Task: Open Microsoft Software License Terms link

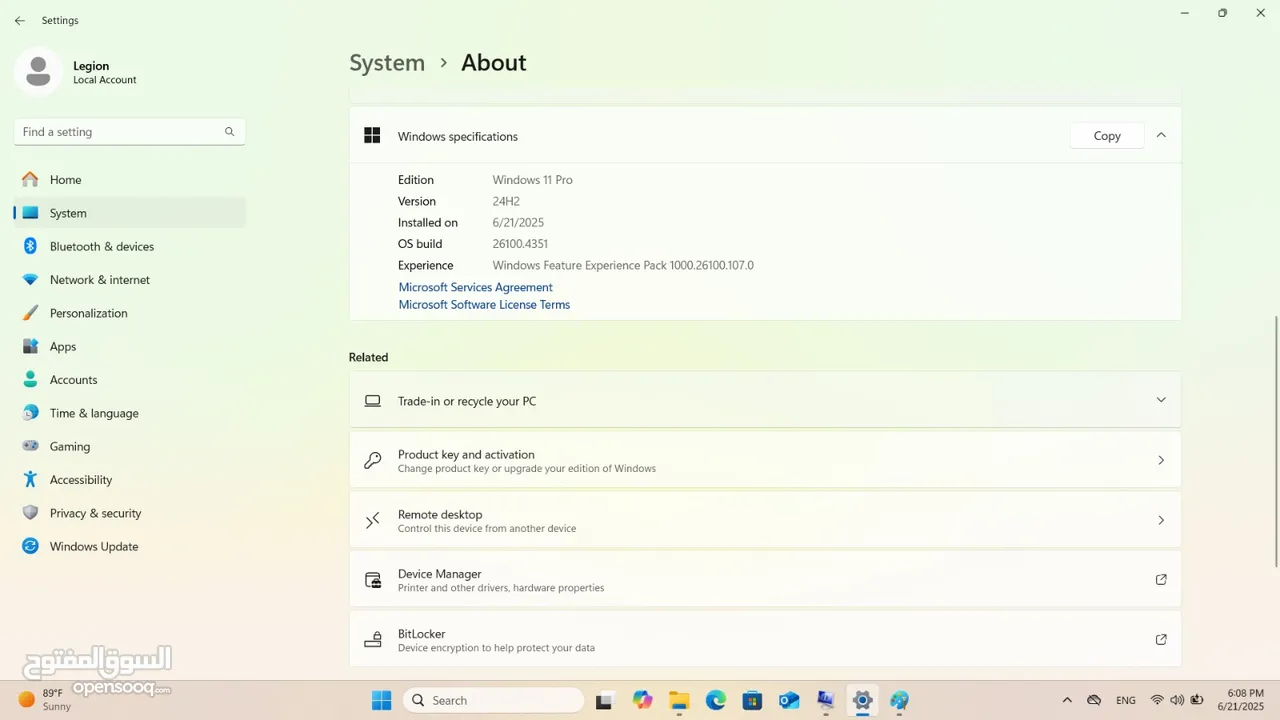Action: (x=484, y=305)
